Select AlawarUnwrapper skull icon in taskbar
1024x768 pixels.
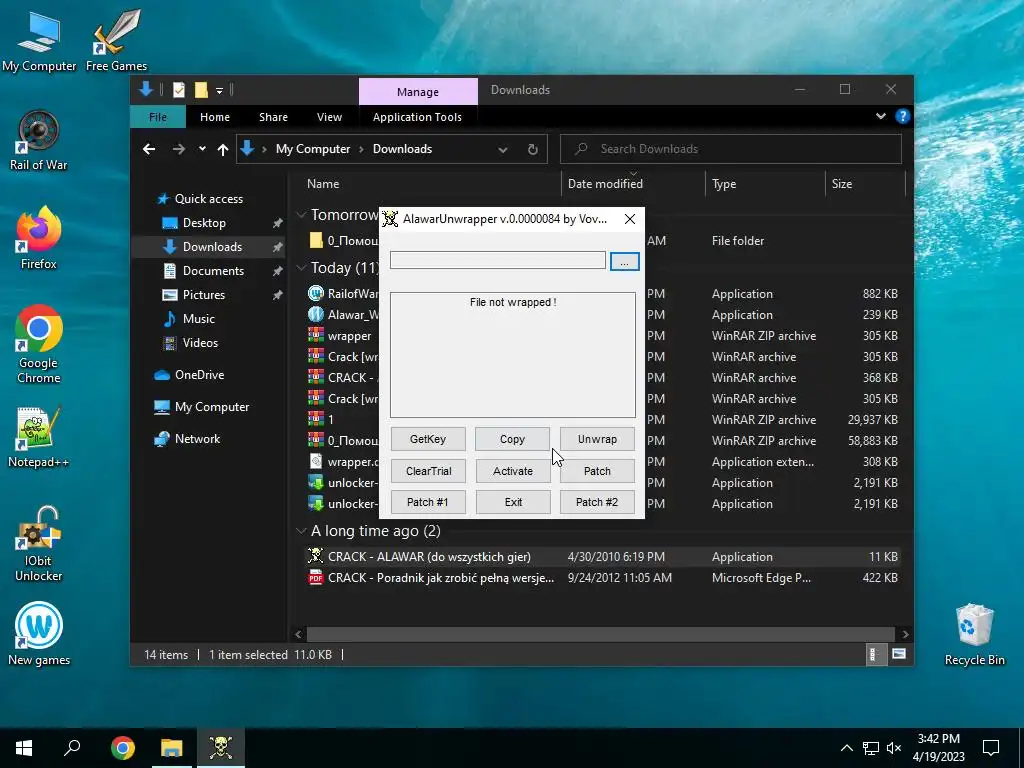click(x=221, y=748)
